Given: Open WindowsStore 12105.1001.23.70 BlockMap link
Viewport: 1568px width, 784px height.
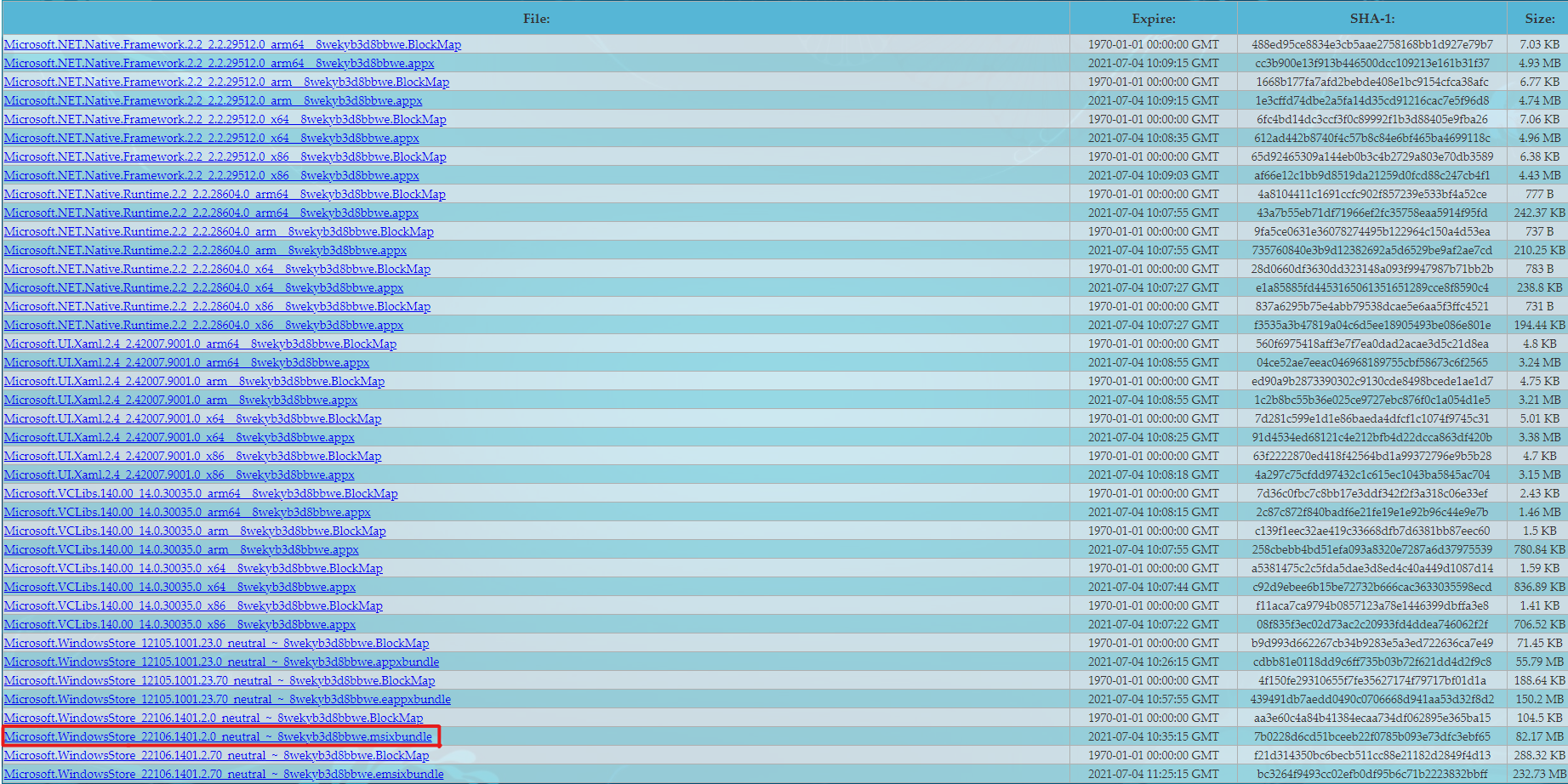Looking at the screenshot, I should pyautogui.click(x=220, y=680).
